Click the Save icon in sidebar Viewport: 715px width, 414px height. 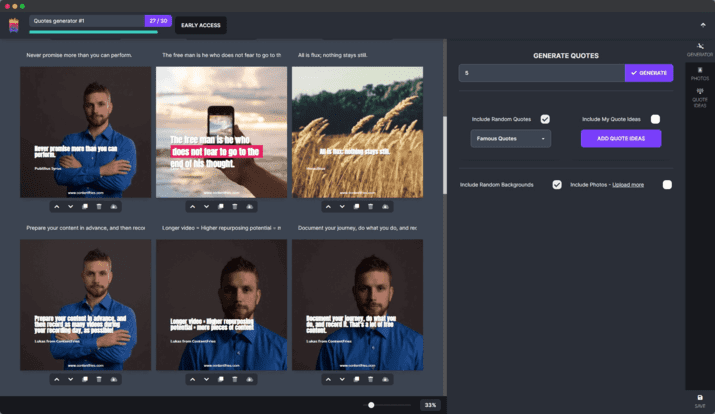tap(699, 399)
